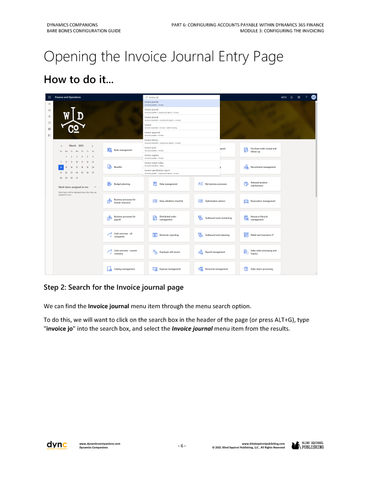The width and height of the screenshot is (371, 480).
Task: Click the invoice search box in the header
Action: 181,97
